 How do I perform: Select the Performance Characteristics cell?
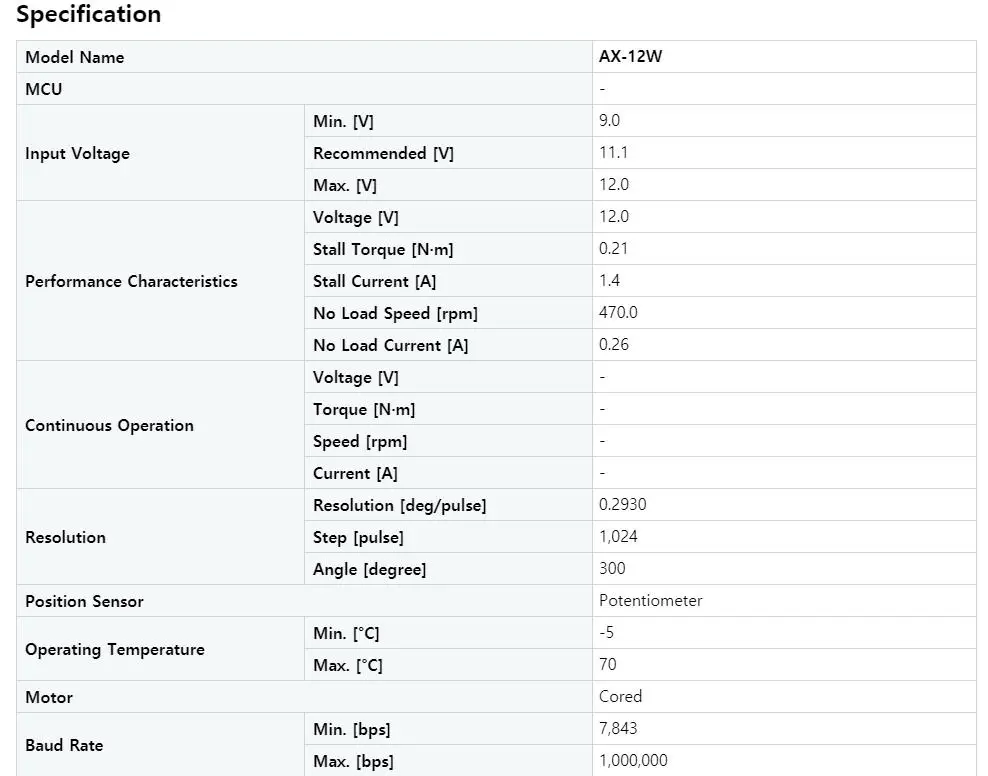pyautogui.click(x=160, y=281)
